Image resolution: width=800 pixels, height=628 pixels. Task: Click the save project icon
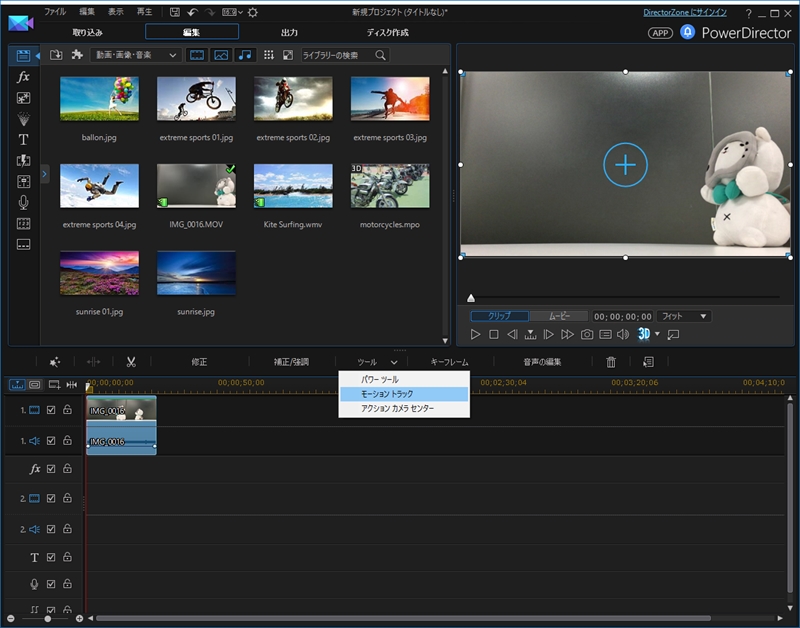[174, 12]
